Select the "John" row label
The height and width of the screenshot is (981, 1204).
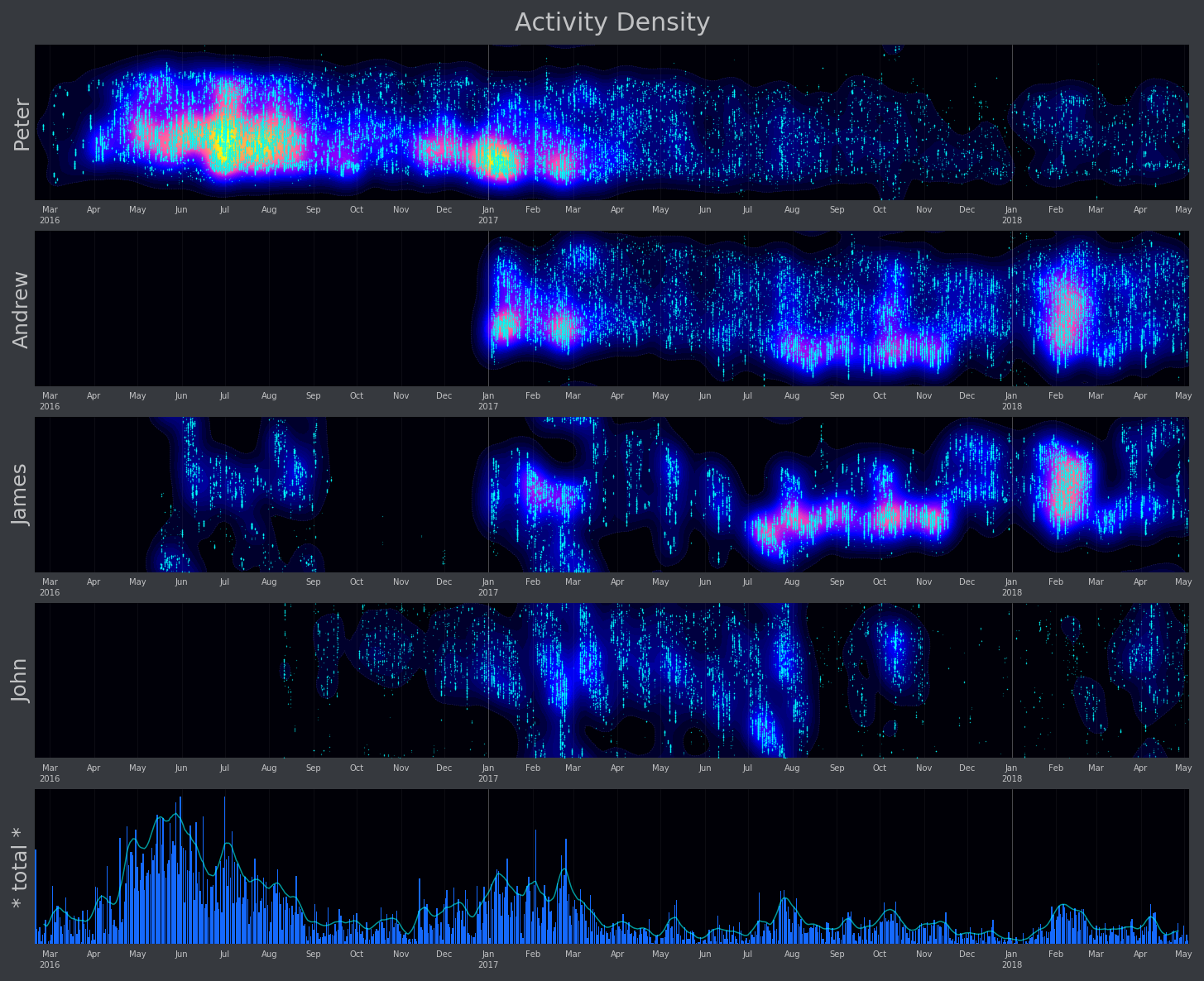tap(20, 680)
